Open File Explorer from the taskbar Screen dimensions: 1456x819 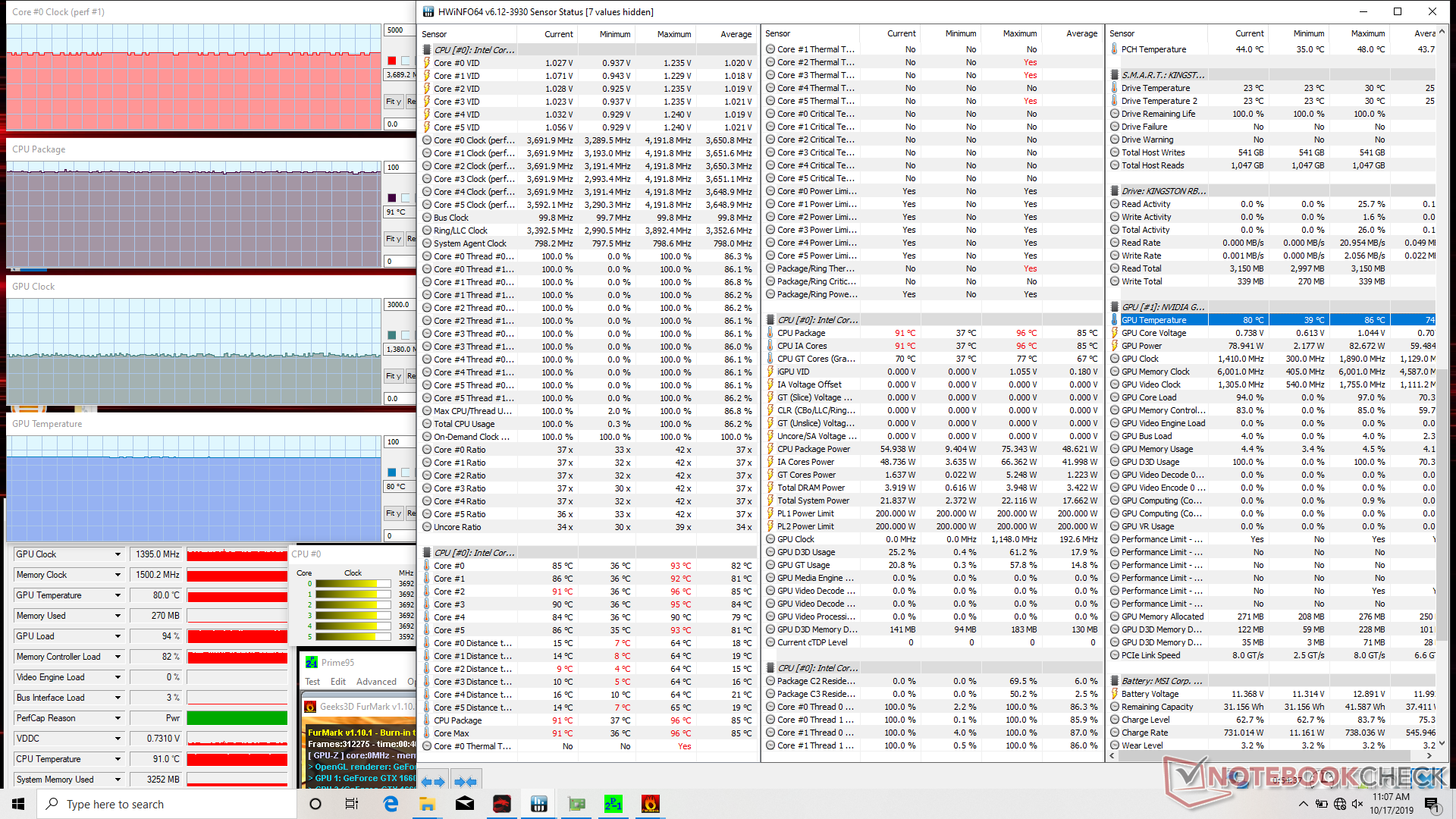tap(427, 804)
